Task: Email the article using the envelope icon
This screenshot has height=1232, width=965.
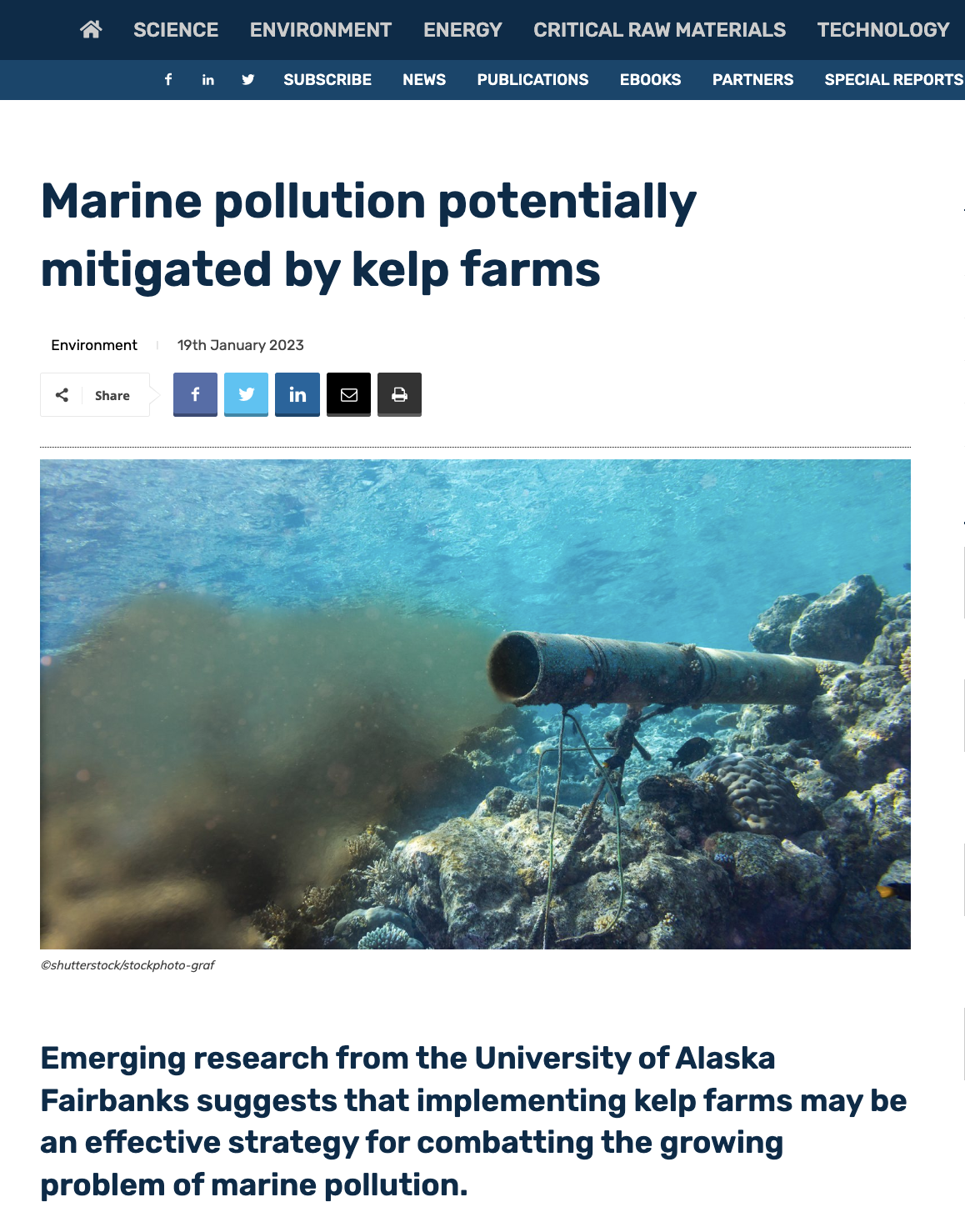Action: 348,394
